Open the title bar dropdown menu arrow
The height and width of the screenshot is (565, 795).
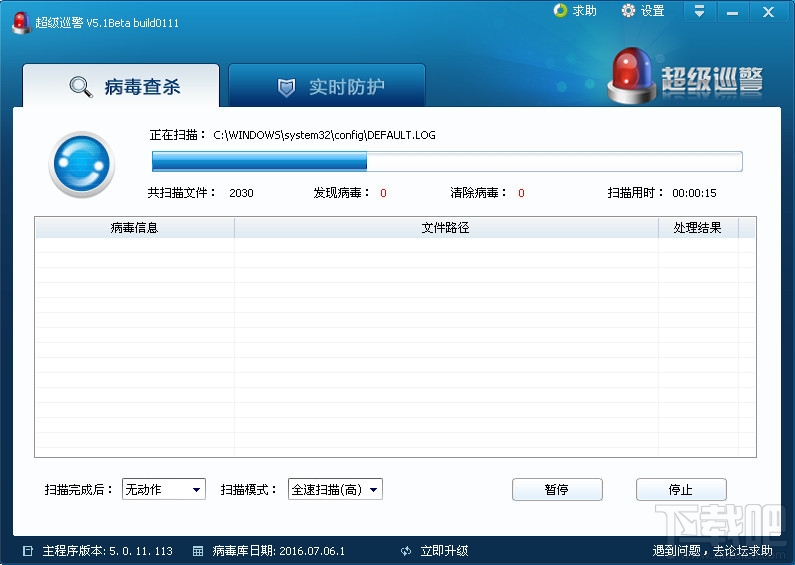click(699, 11)
